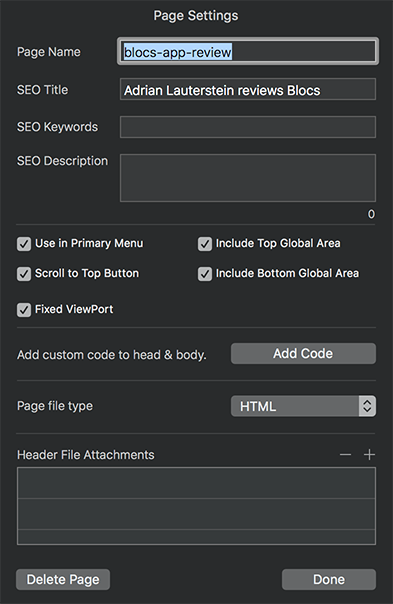The height and width of the screenshot is (604, 393).
Task: Toggle Use in Primary Menu checkbox
Action: (24, 244)
